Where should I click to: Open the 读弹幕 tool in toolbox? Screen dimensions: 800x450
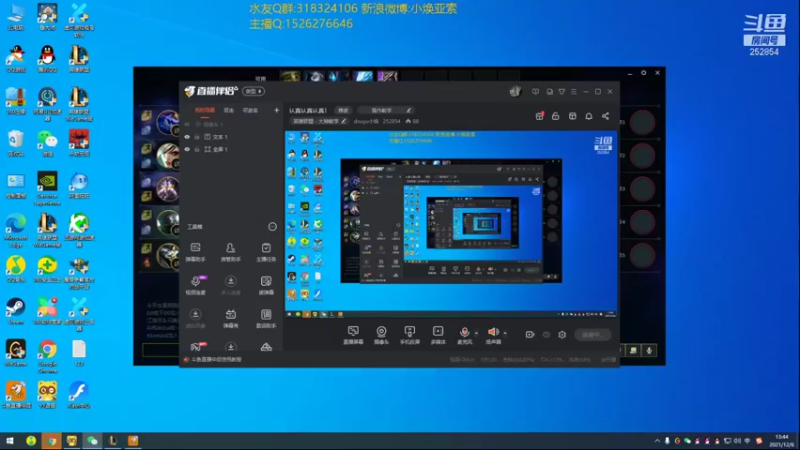tap(266, 285)
